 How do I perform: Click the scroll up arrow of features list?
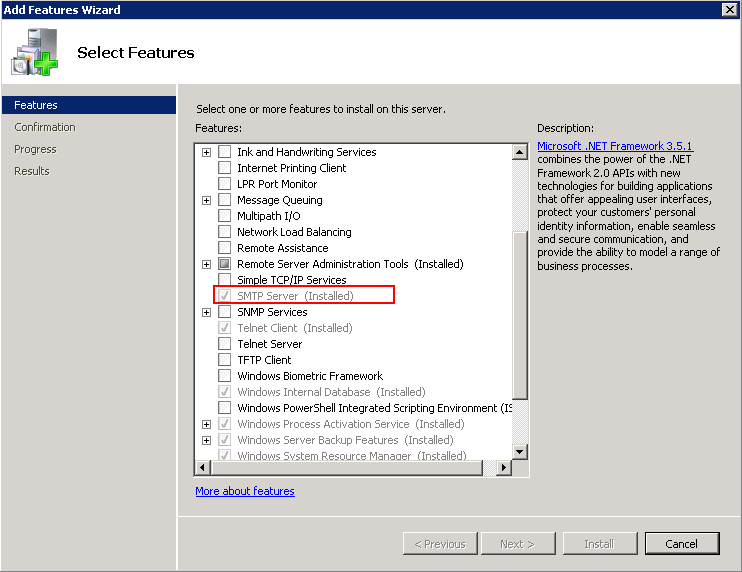point(520,152)
